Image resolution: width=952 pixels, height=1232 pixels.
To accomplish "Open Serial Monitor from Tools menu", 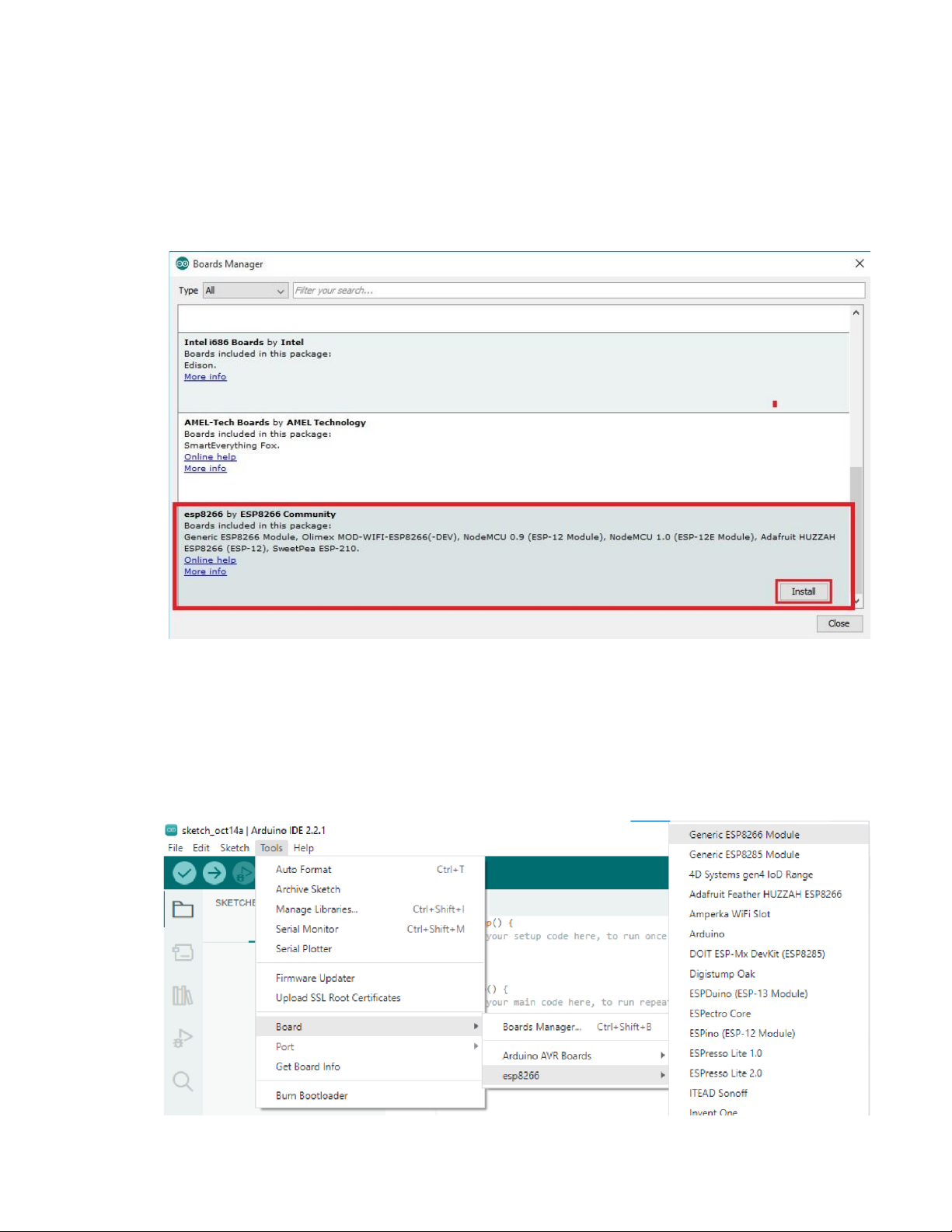I will 370,929.
